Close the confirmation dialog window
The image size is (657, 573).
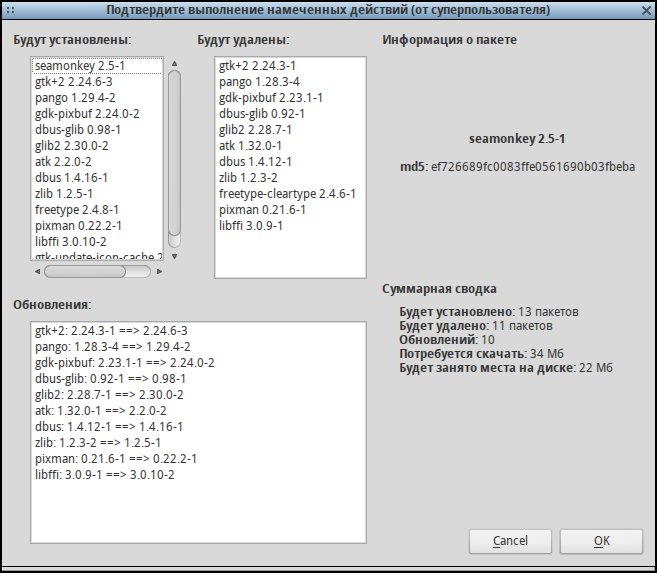pyautogui.click(x=647, y=10)
